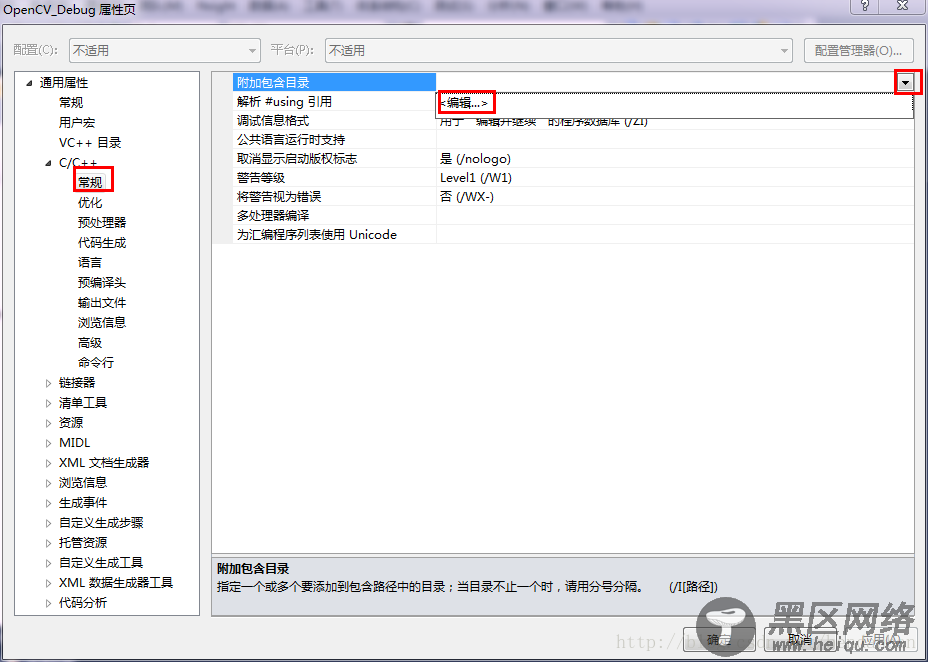Select the 多处理器编译 property
Image resolution: width=928 pixels, height=662 pixels.
[334, 215]
